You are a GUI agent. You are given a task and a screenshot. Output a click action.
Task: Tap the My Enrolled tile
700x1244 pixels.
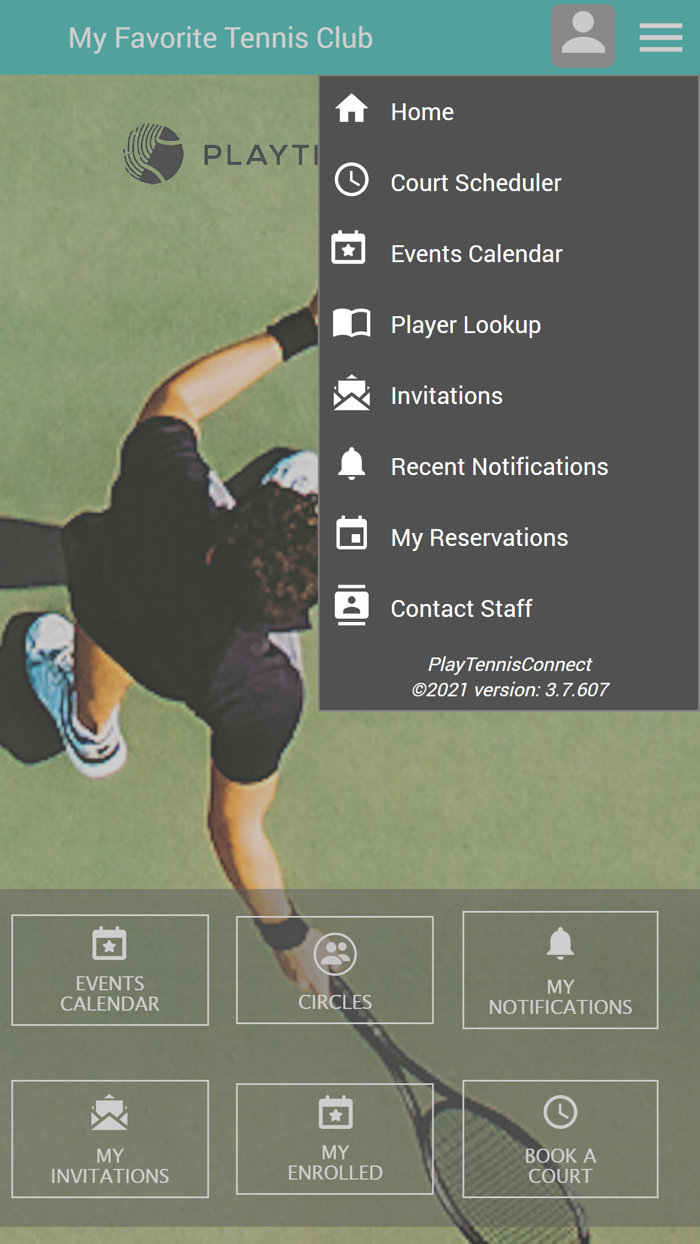(335, 1139)
